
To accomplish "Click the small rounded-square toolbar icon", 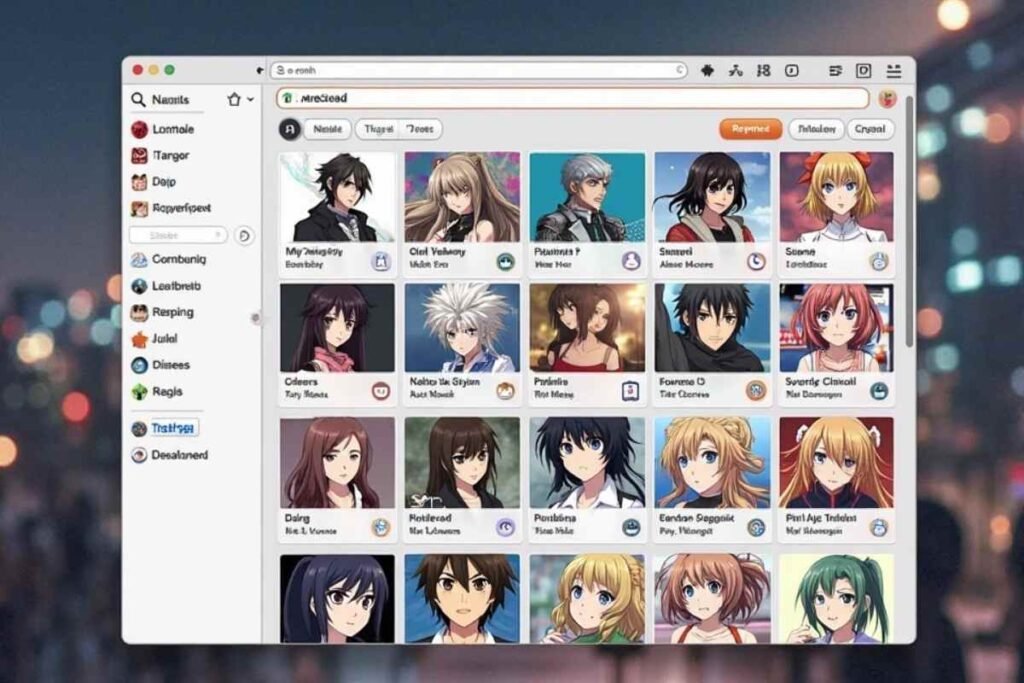I will pos(792,71).
